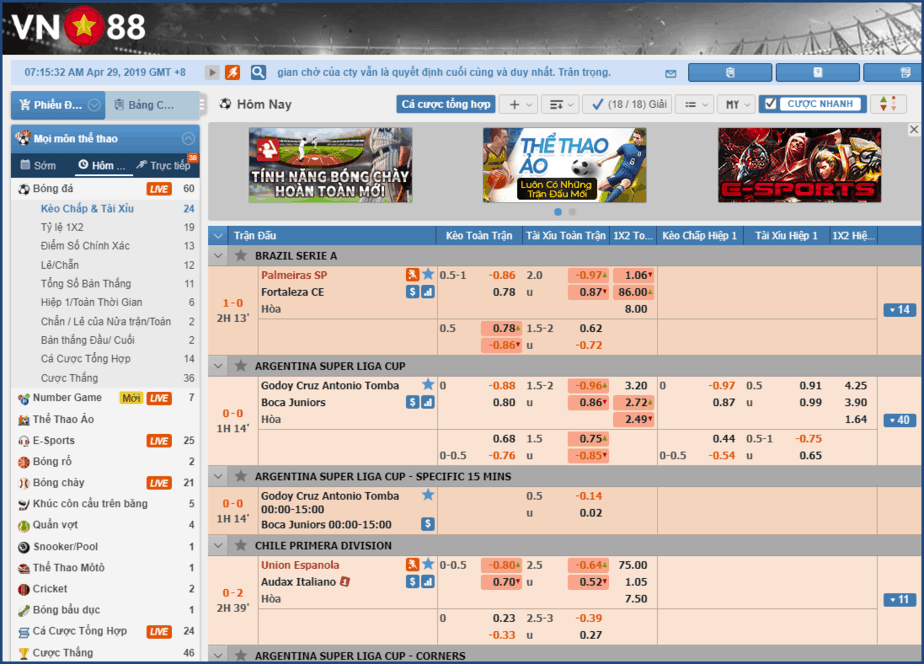Play the announcement ticker
924x664 pixels.
(212, 72)
